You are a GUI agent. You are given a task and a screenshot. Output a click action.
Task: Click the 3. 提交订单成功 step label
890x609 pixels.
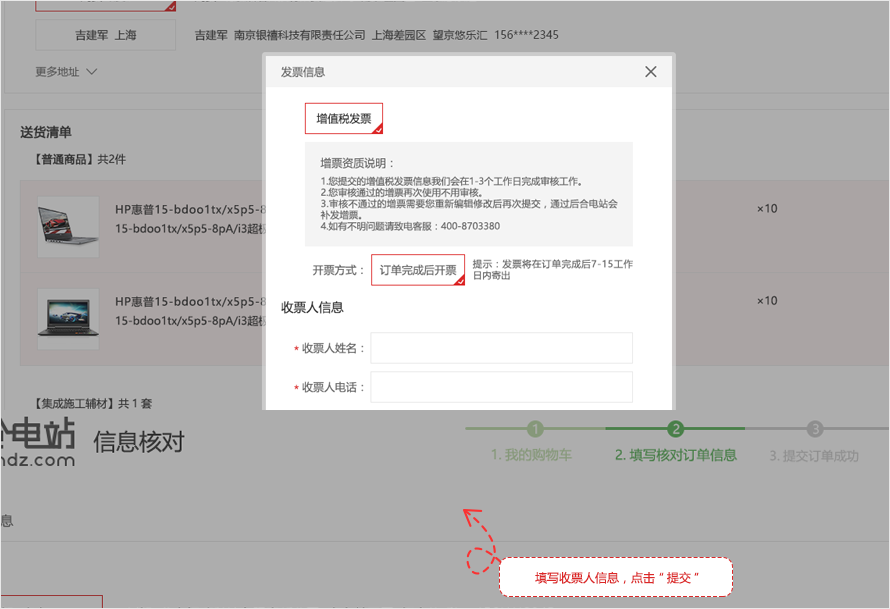coord(814,455)
